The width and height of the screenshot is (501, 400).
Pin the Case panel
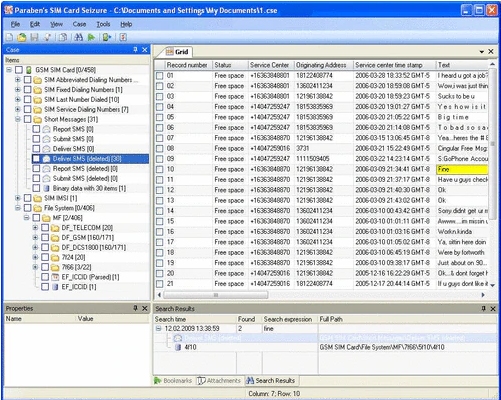(x=135, y=50)
